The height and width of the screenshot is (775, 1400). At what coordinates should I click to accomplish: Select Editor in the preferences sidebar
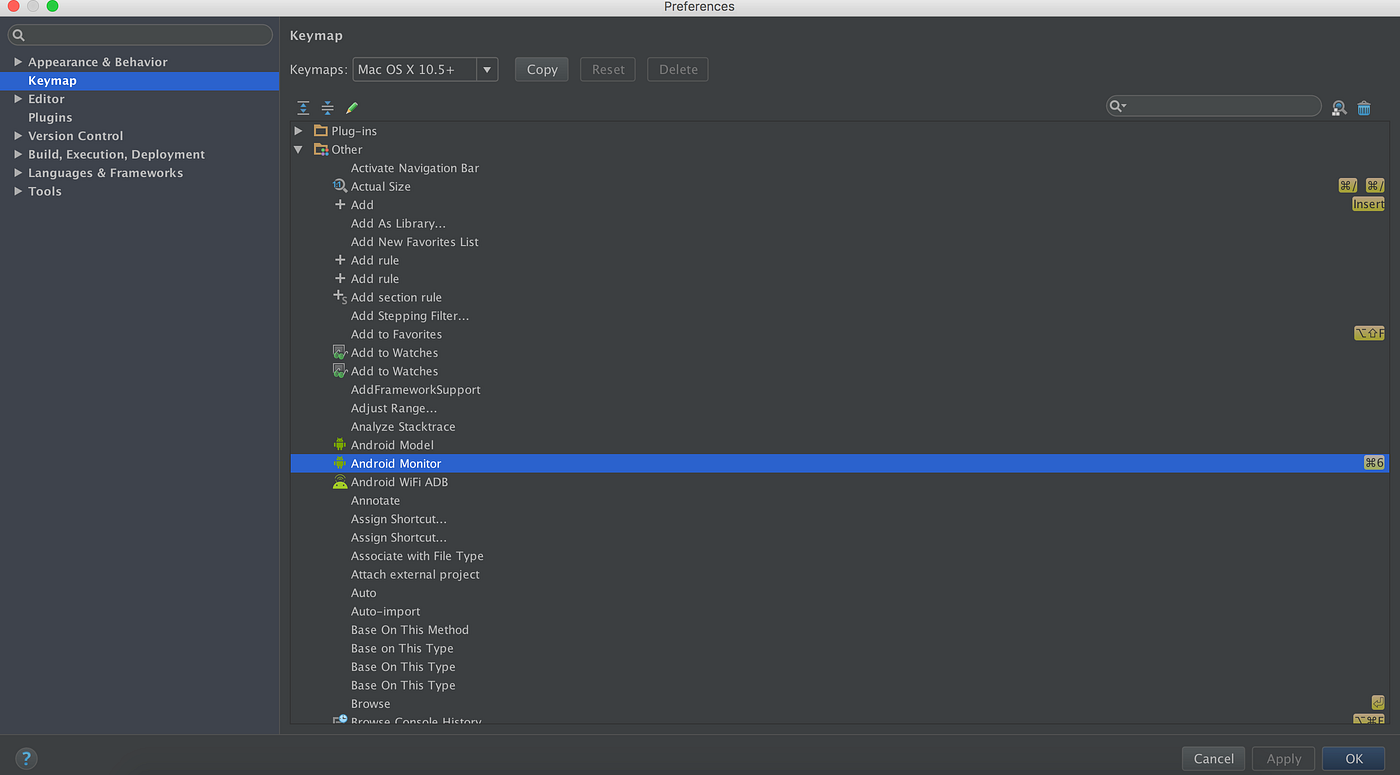[x=45, y=98]
